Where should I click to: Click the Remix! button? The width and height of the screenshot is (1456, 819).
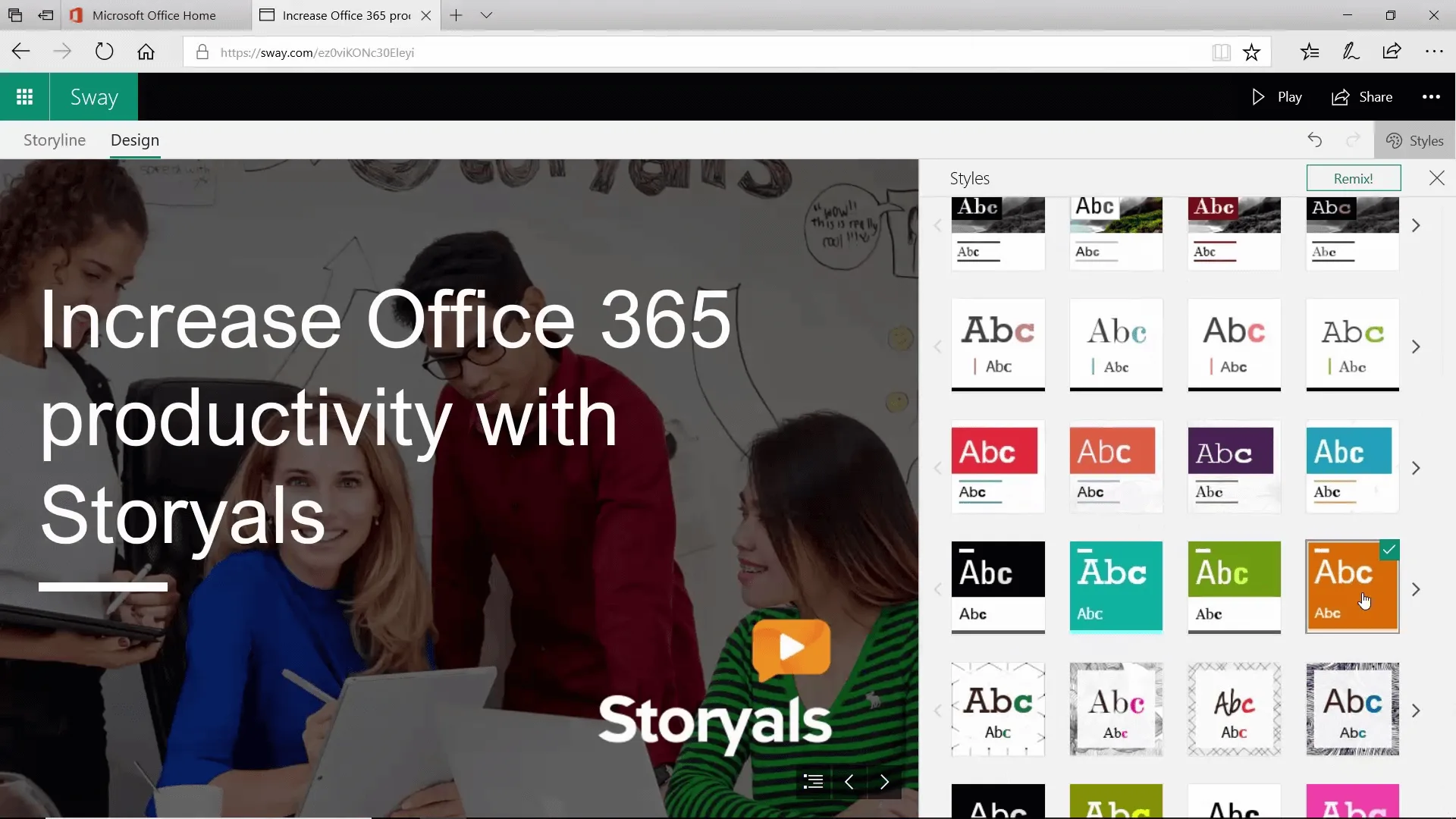(1354, 178)
